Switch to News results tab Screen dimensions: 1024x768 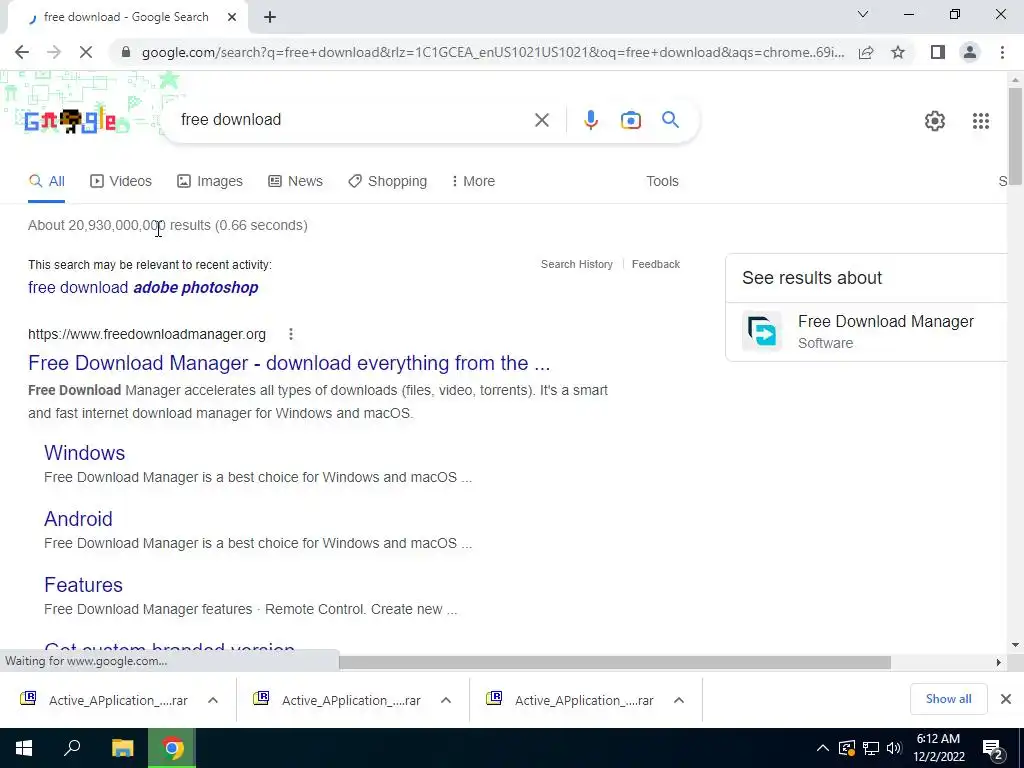coord(295,182)
